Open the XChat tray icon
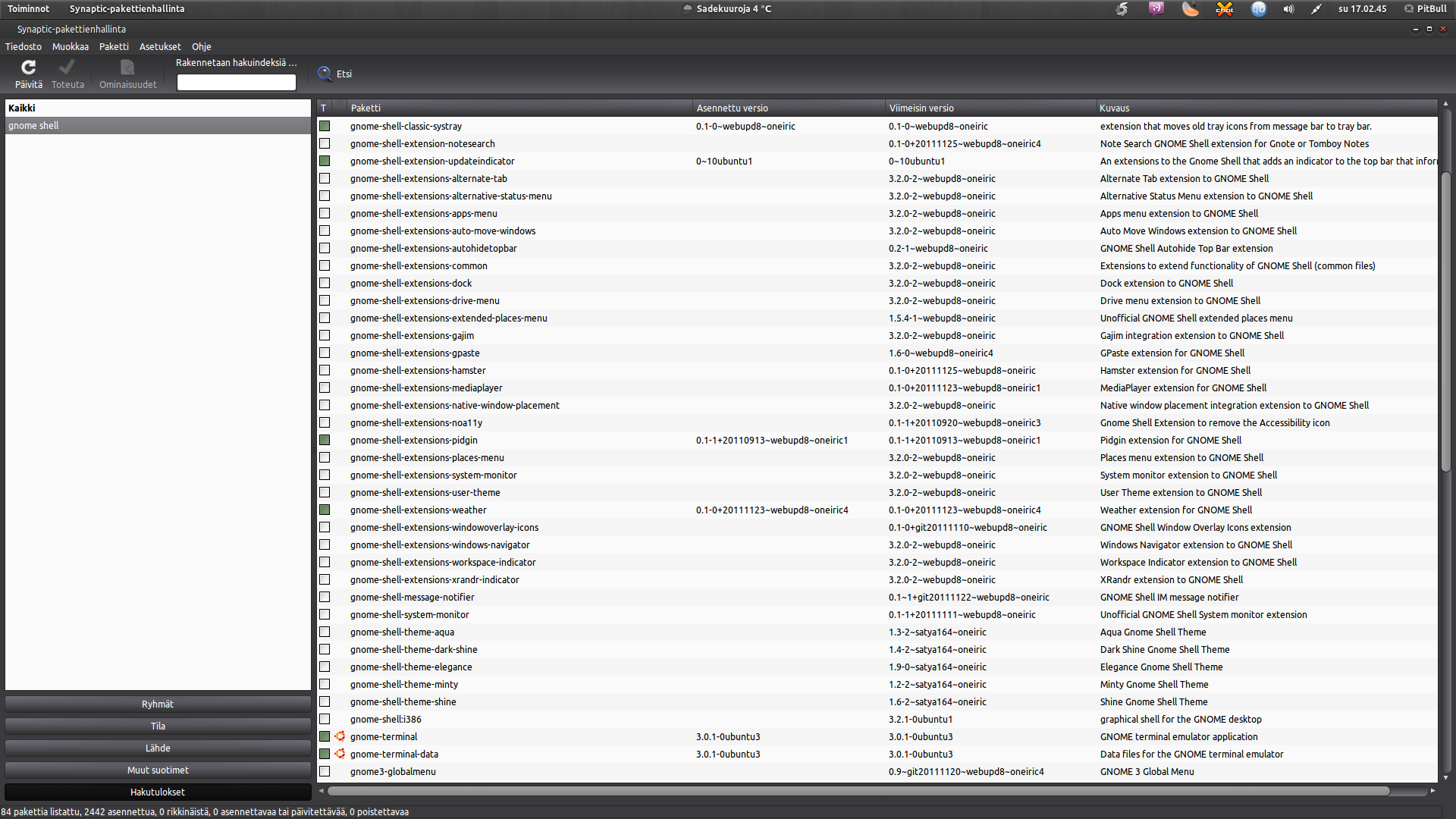The width and height of the screenshot is (1456, 819). click(x=1225, y=9)
